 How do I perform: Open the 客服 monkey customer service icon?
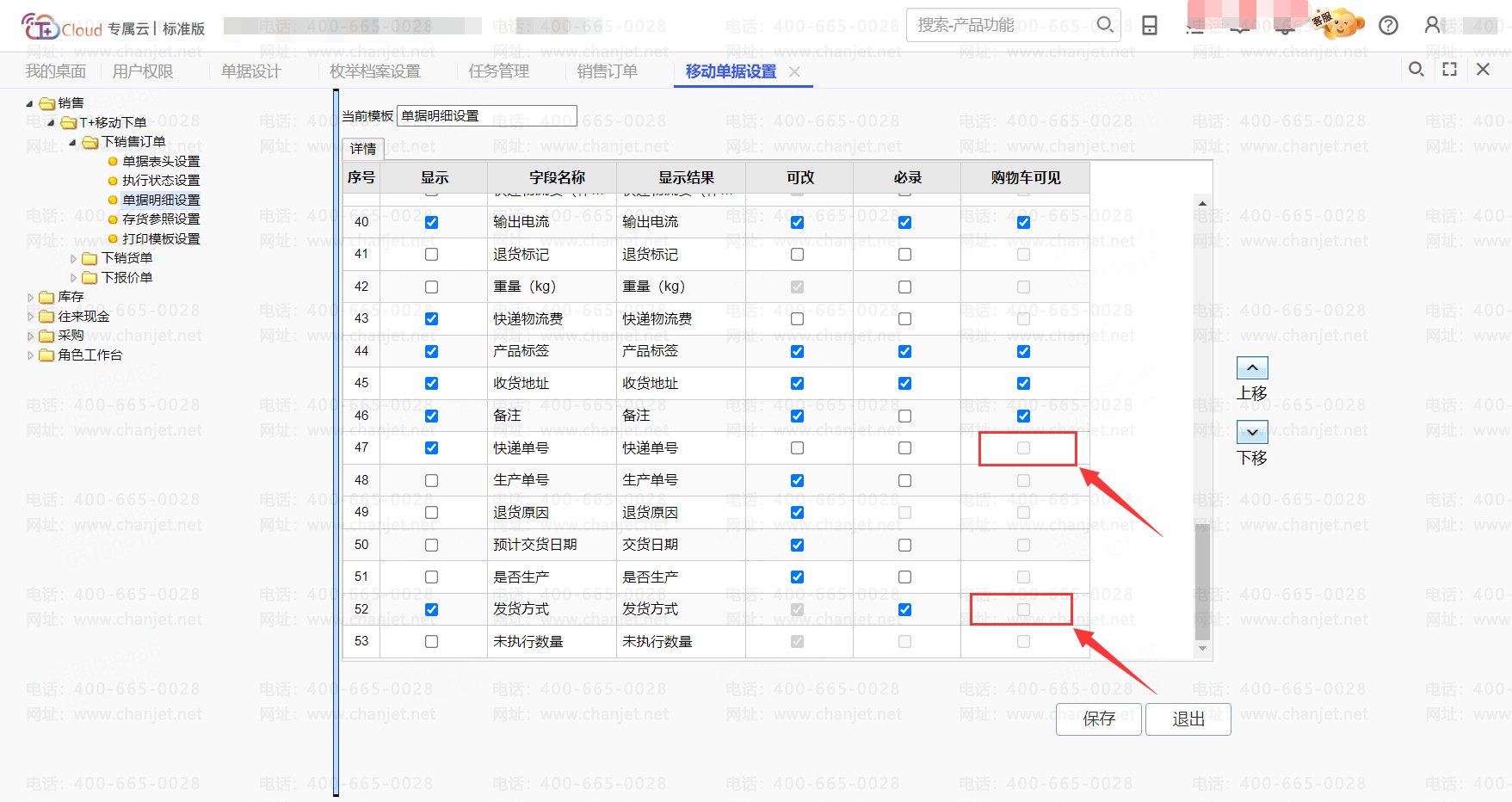pos(1338,23)
